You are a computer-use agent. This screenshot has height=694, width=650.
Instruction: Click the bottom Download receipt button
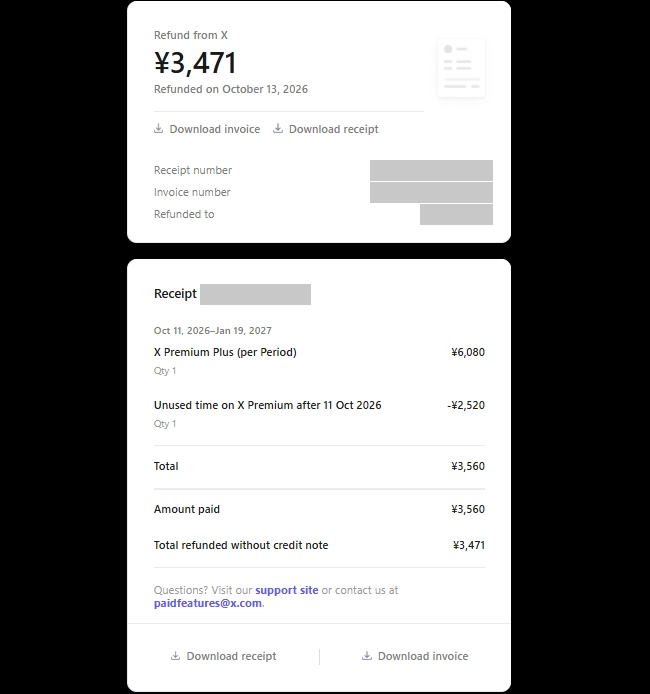pos(223,656)
